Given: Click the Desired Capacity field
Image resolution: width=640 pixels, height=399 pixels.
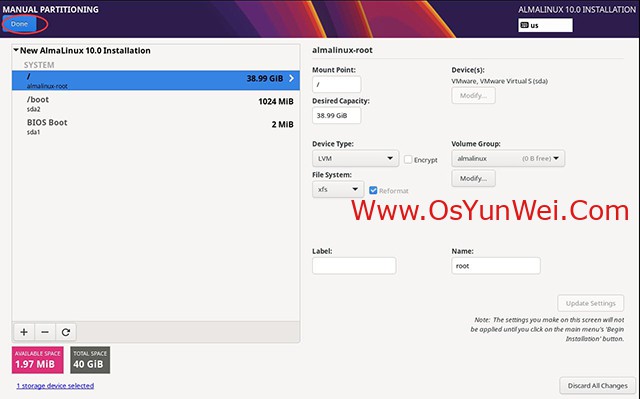Looking at the screenshot, I should click(x=336, y=115).
